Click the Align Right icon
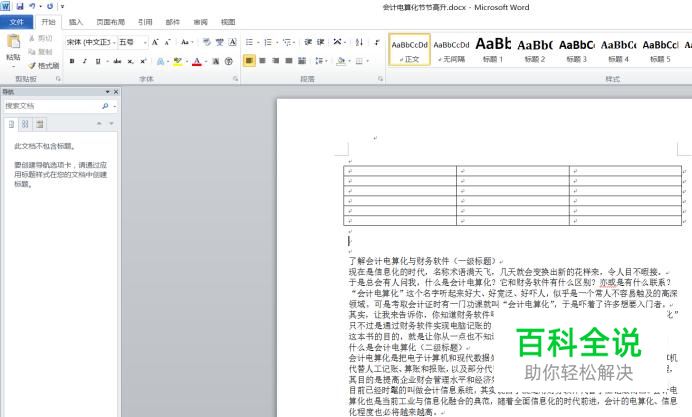 (x=275, y=60)
